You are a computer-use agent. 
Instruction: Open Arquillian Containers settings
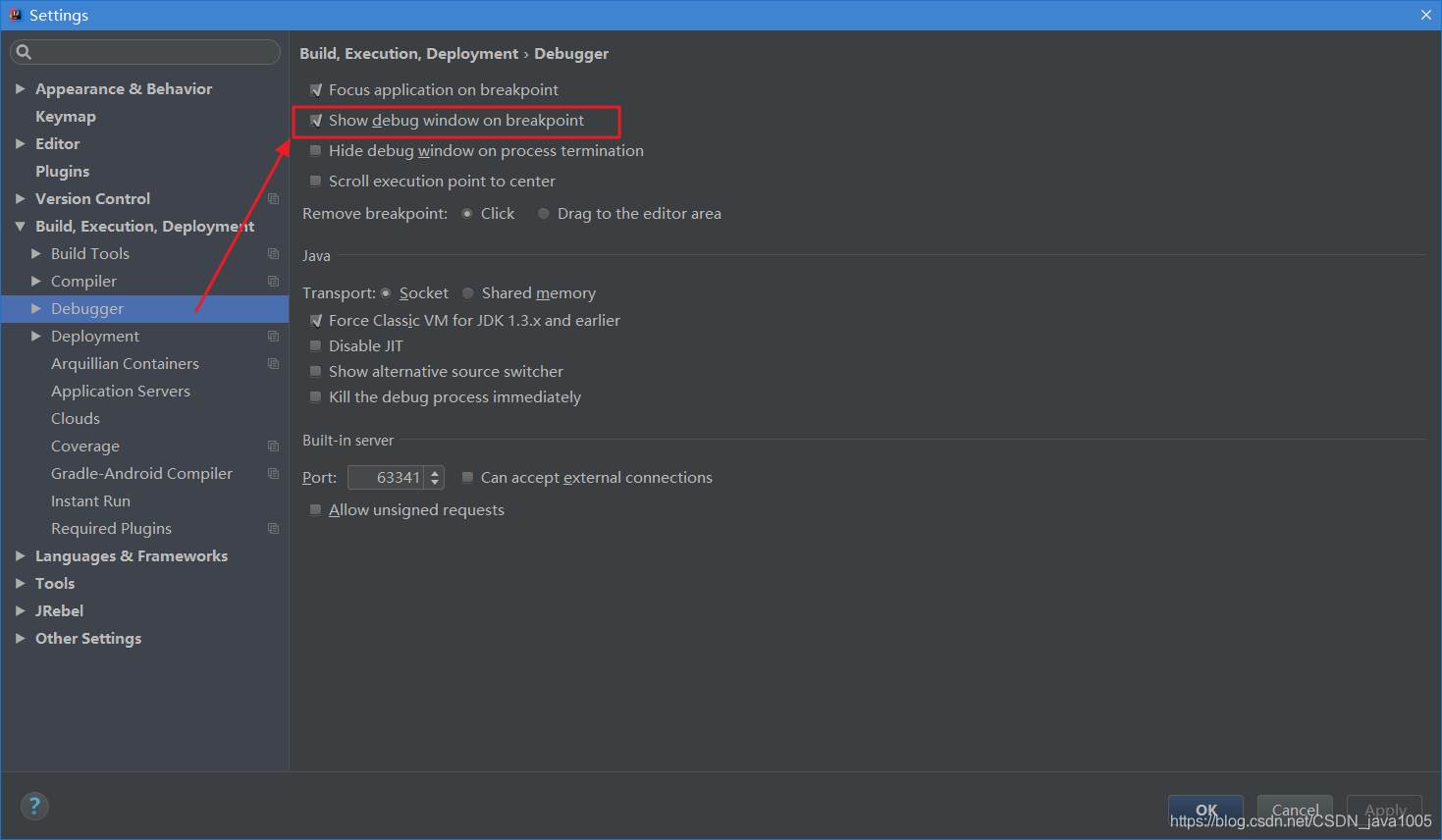pyautogui.click(x=125, y=364)
